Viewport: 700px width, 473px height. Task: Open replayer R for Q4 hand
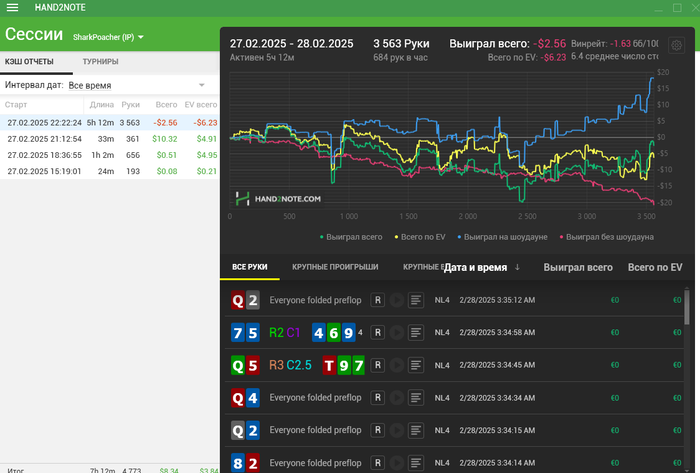coord(378,398)
